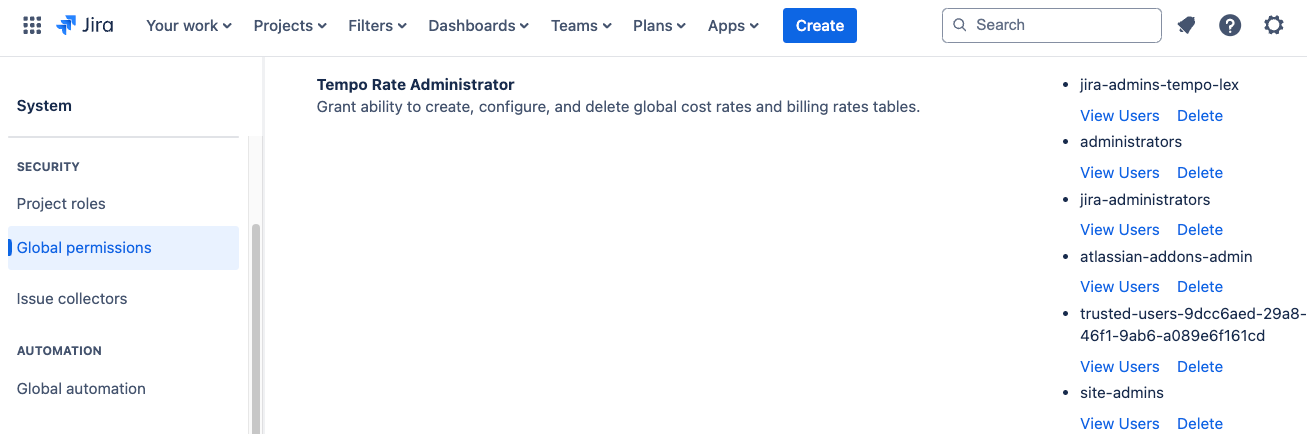Open the settings gear icon
This screenshot has width=1308, height=434.
point(1273,26)
